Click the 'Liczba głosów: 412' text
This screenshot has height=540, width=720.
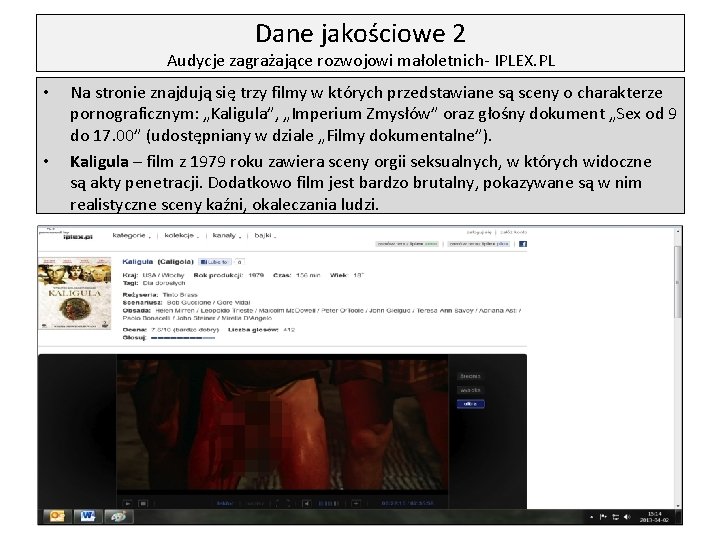[261, 330]
